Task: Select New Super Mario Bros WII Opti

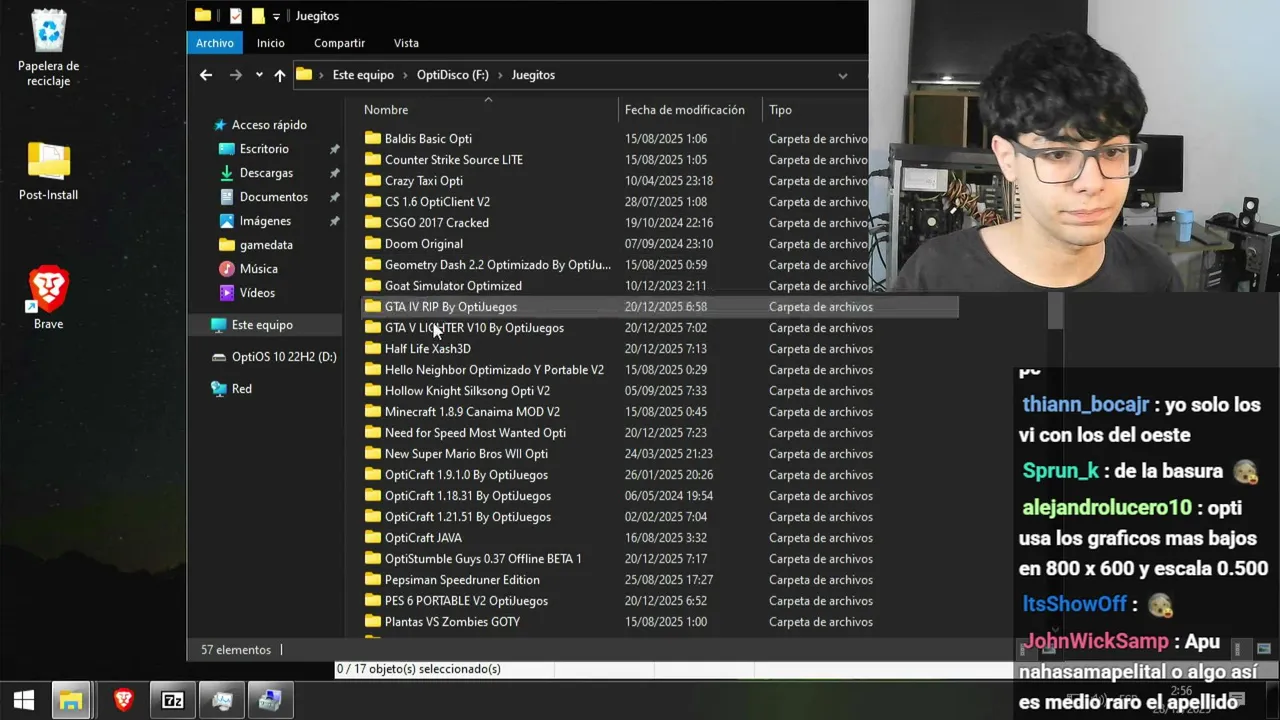Action: 466,454
